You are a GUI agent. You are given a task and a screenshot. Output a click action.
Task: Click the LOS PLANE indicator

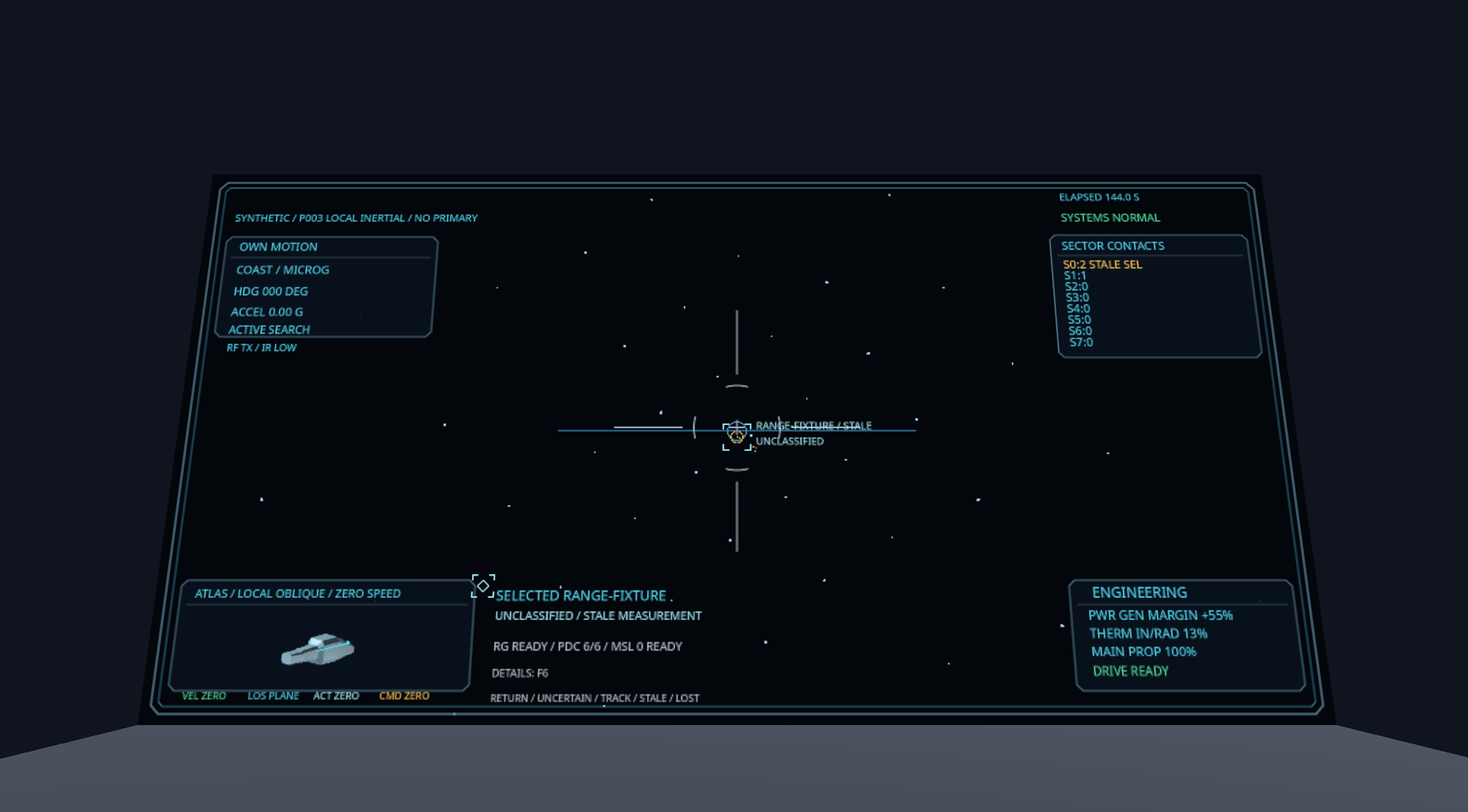point(273,696)
